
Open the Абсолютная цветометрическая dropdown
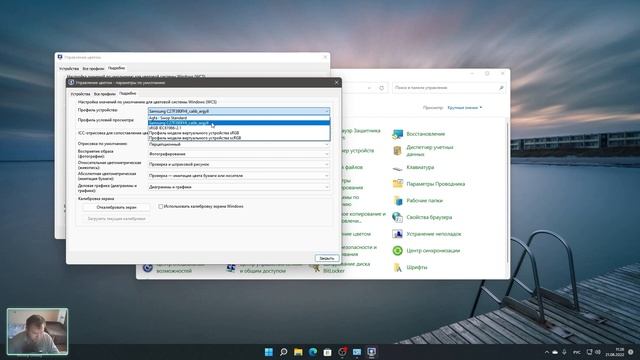point(239,176)
